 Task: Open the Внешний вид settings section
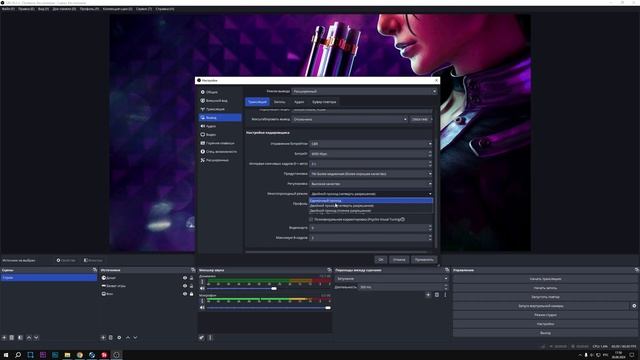[220, 100]
